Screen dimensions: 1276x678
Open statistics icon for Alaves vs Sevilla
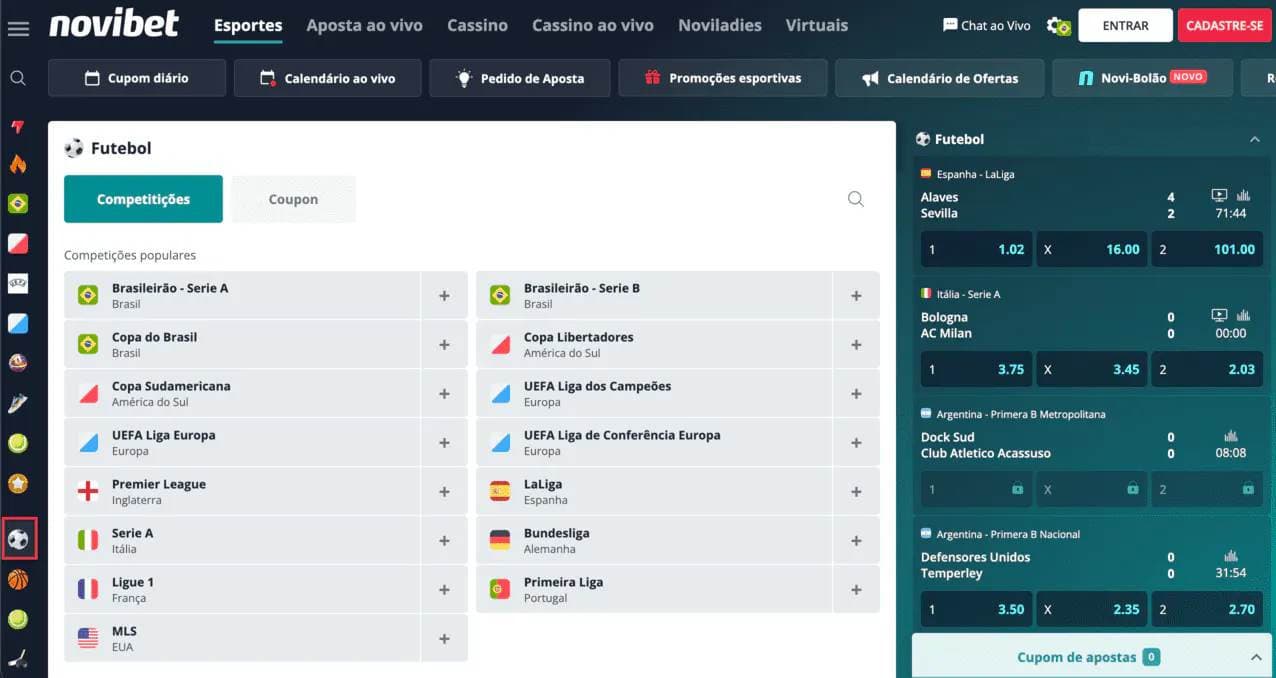(x=1244, y=196)
